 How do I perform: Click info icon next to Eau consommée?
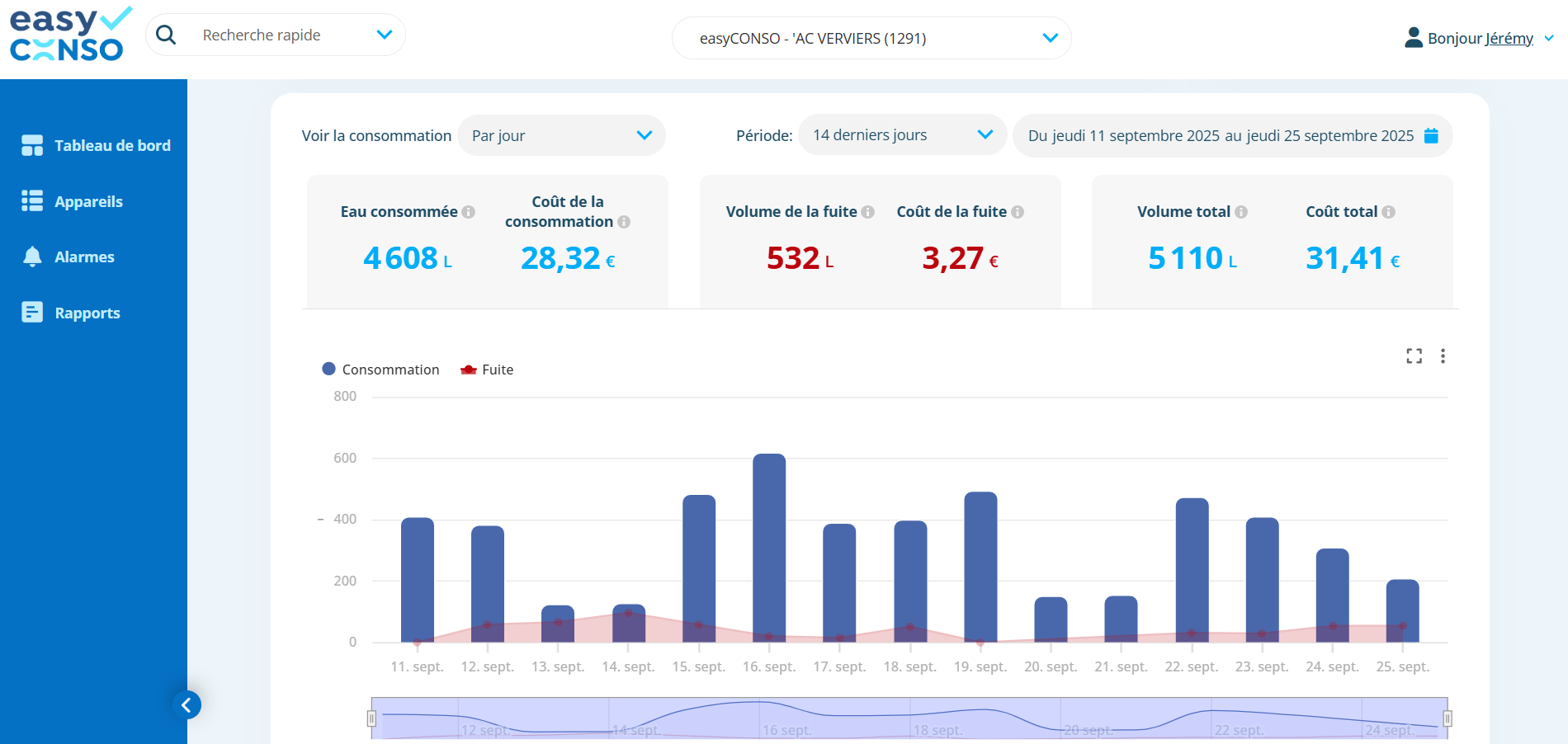(469, 212)
